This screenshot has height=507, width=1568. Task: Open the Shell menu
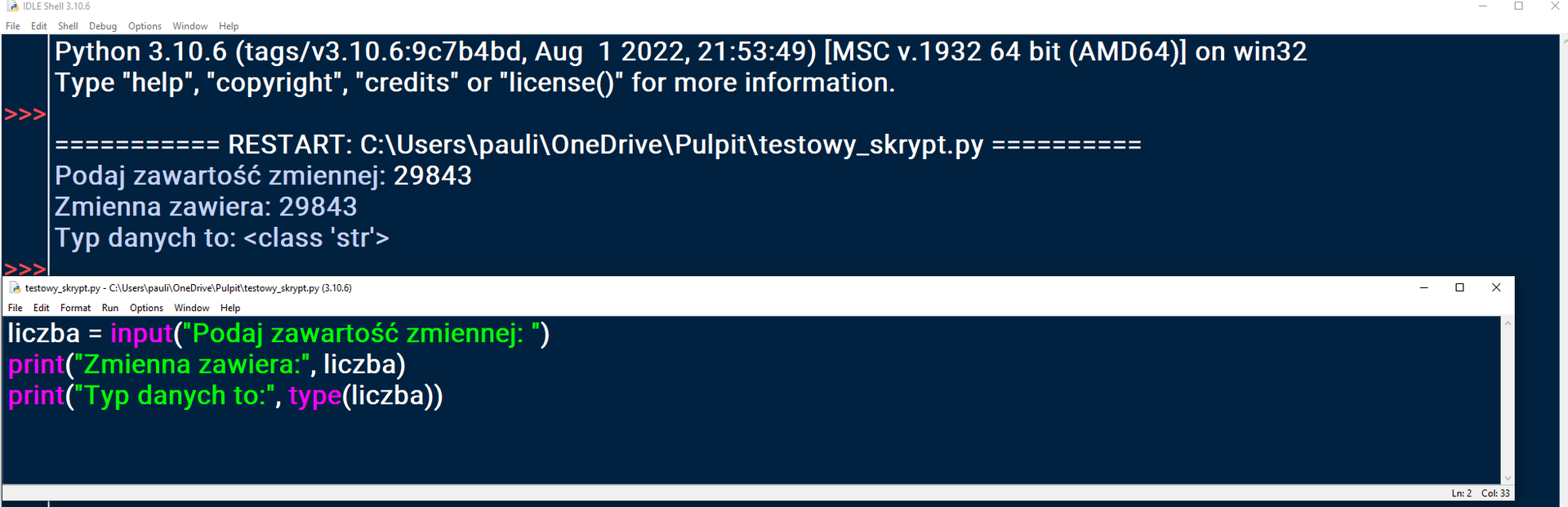point(68,26)
